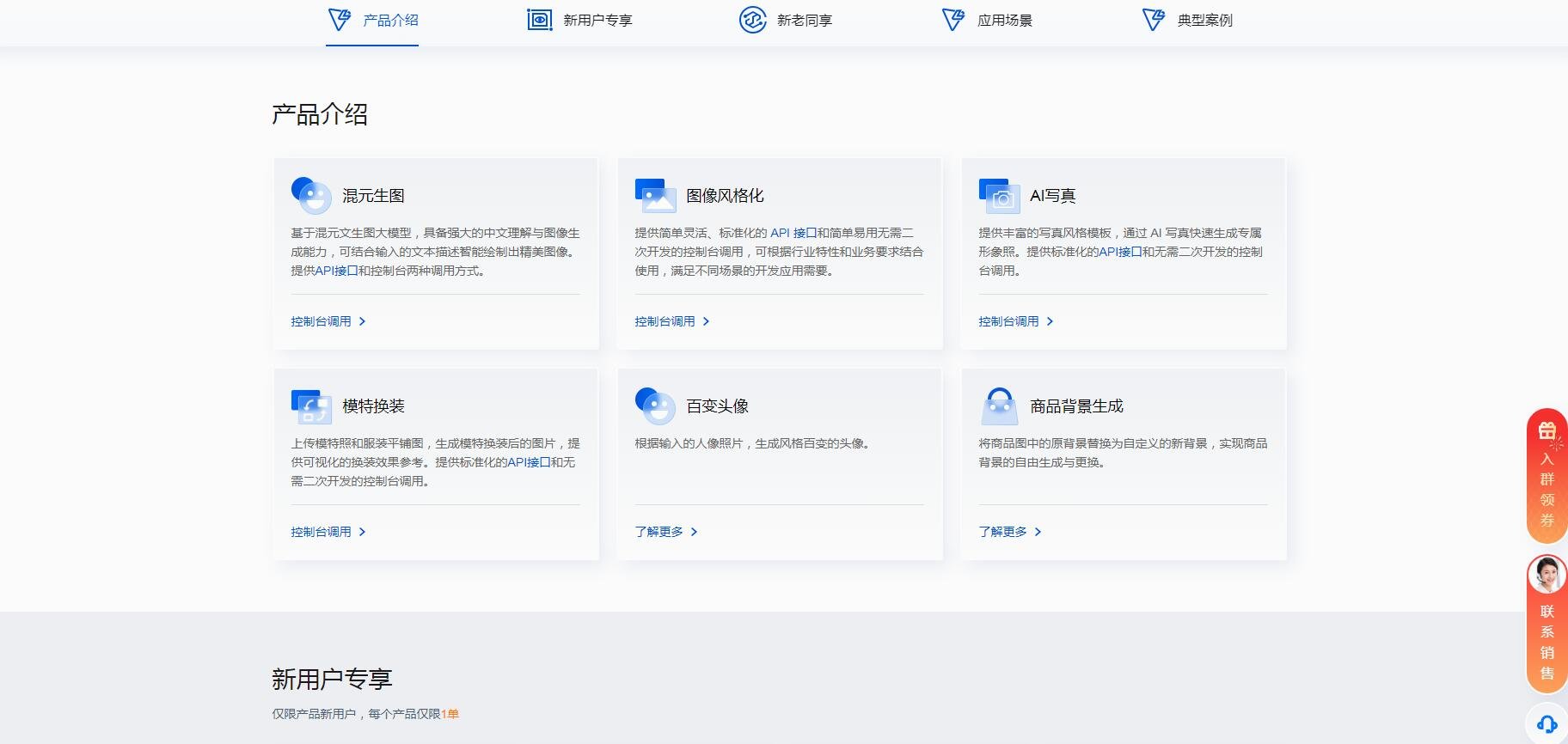Screen dimensions: 1568x744
Task: Click 了解更多 arrow under 百变头像
Action: pos(694,532)
